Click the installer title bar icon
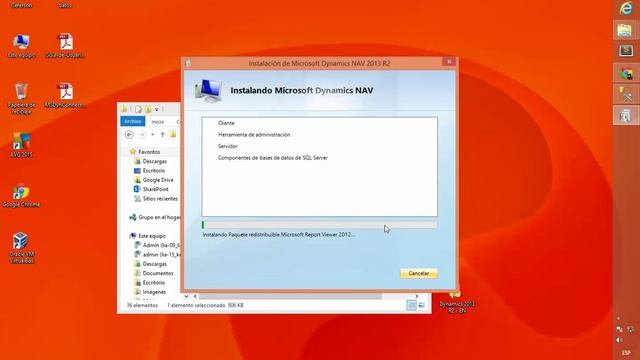640x360 pixels. (x=188, y=63)
